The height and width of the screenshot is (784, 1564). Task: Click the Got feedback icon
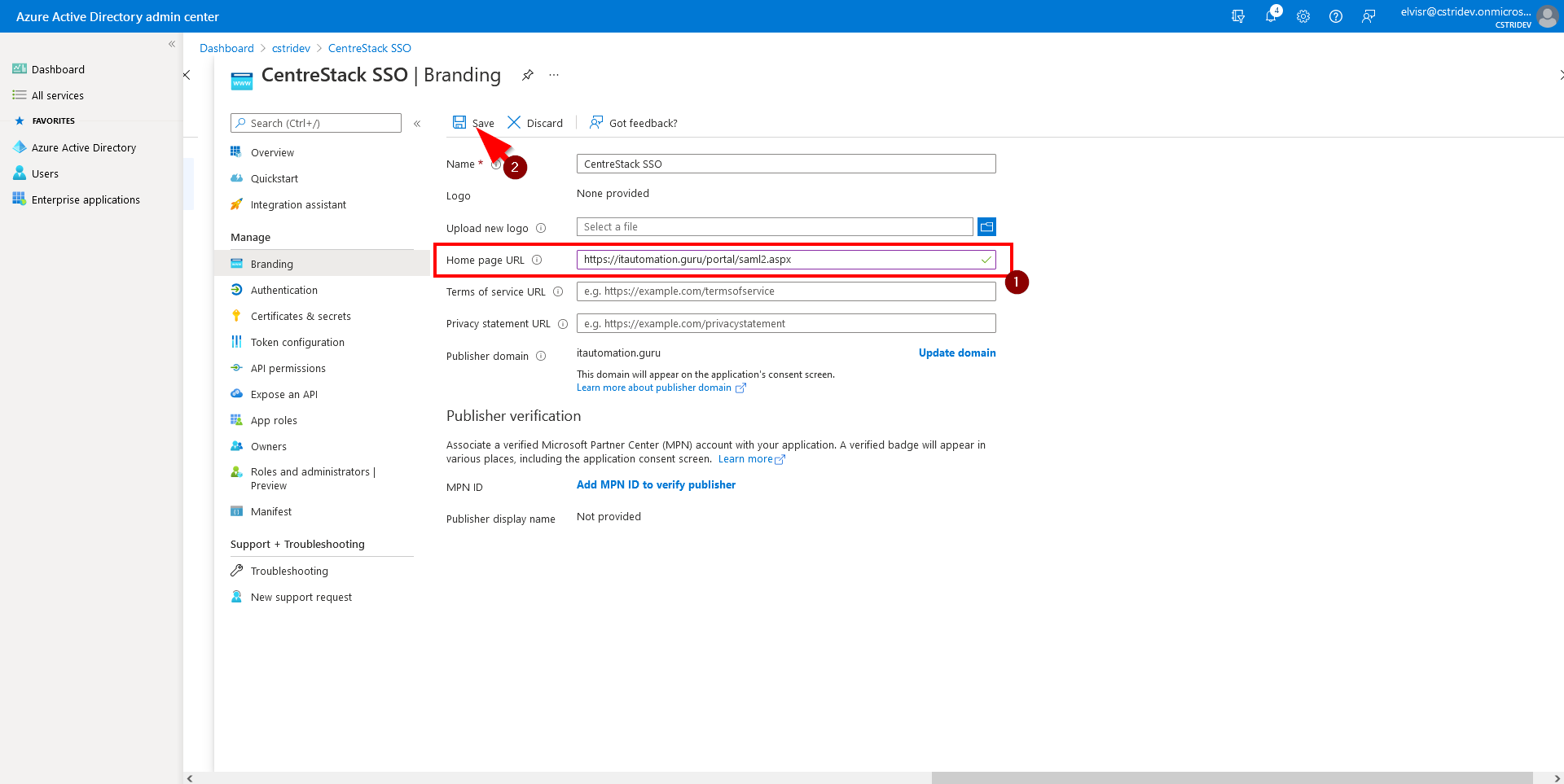pyautogui.click(x=596, y=122)
